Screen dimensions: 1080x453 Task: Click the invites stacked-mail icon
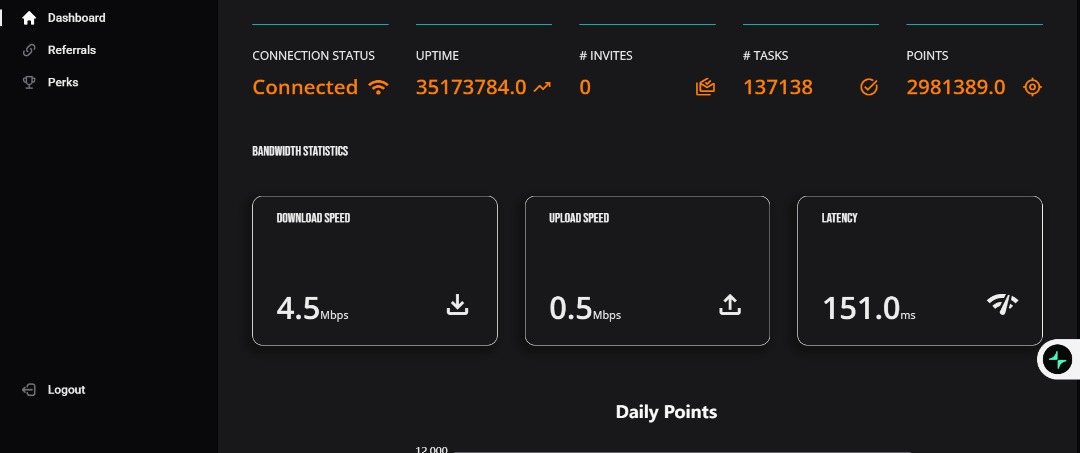(705, 87)
